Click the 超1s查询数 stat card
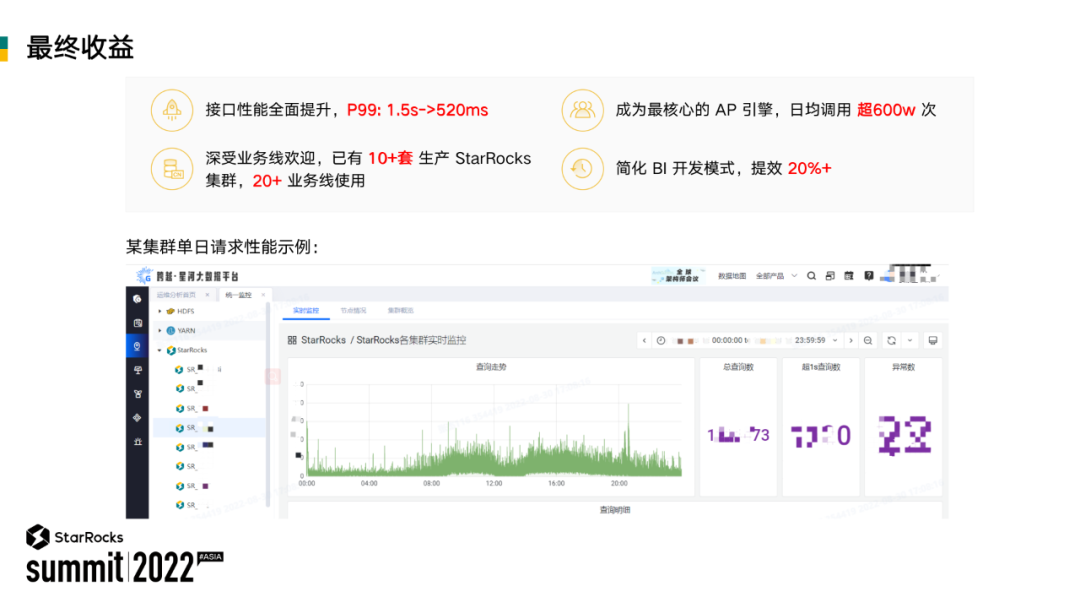 820,426
